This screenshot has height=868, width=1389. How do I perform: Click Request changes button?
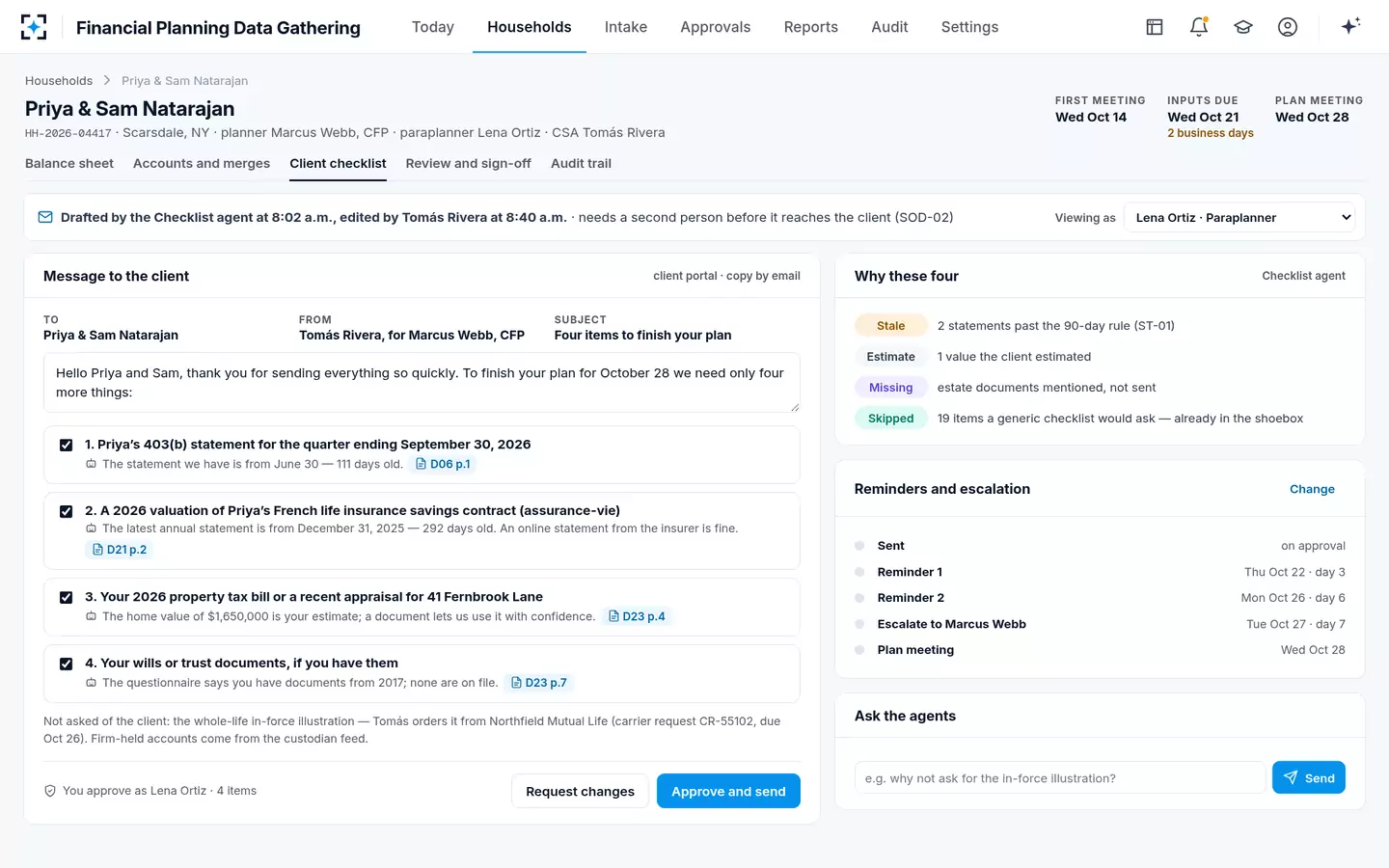(580, 791)
